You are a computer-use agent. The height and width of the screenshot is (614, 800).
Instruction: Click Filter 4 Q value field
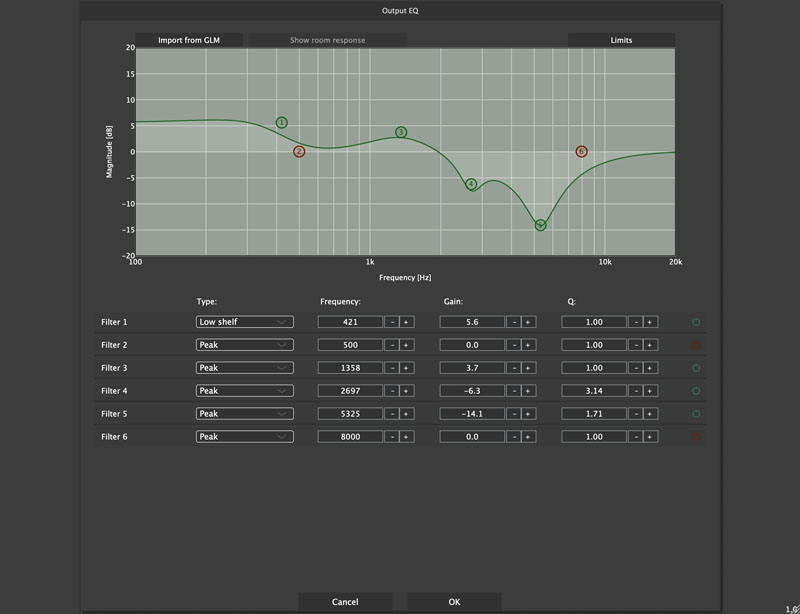[594, 391]
